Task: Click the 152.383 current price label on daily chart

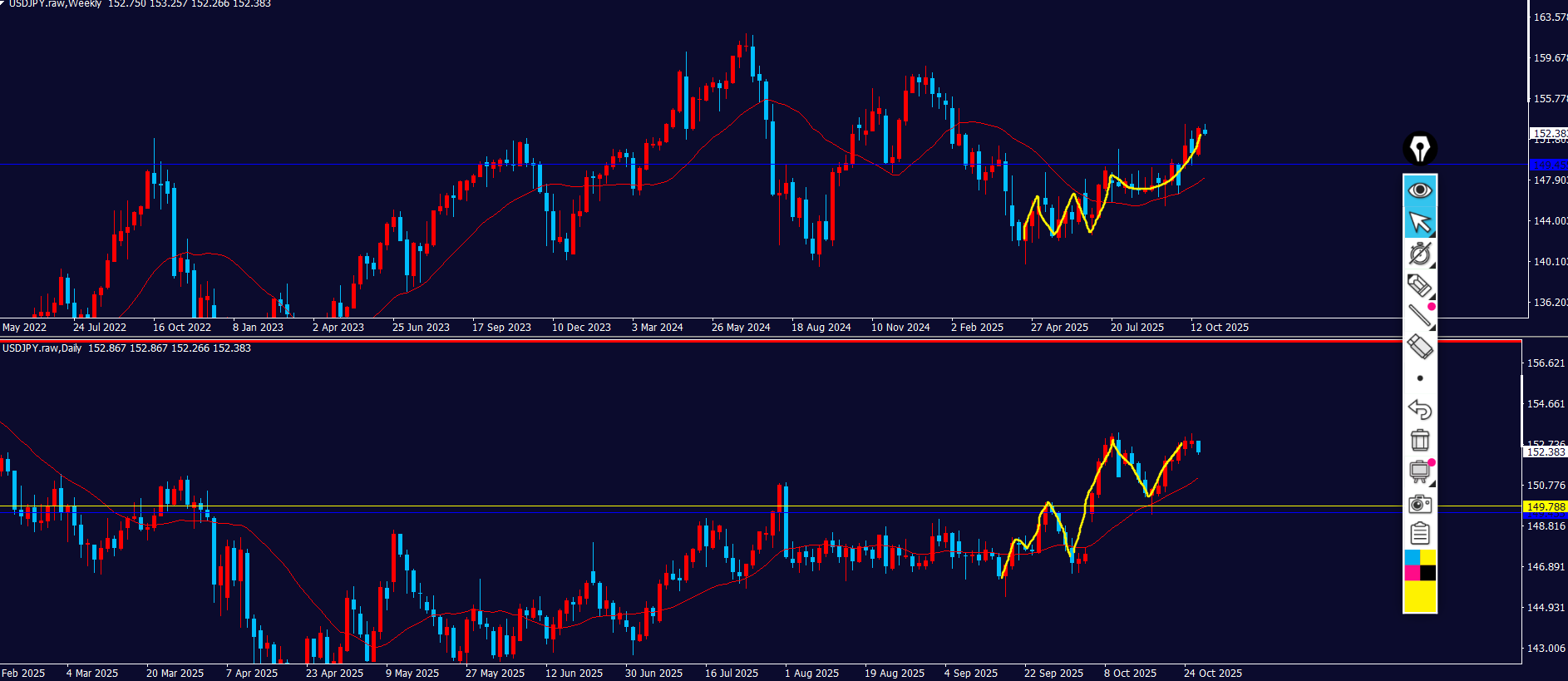Action: pyautogui.click(x=1546, y=452)
